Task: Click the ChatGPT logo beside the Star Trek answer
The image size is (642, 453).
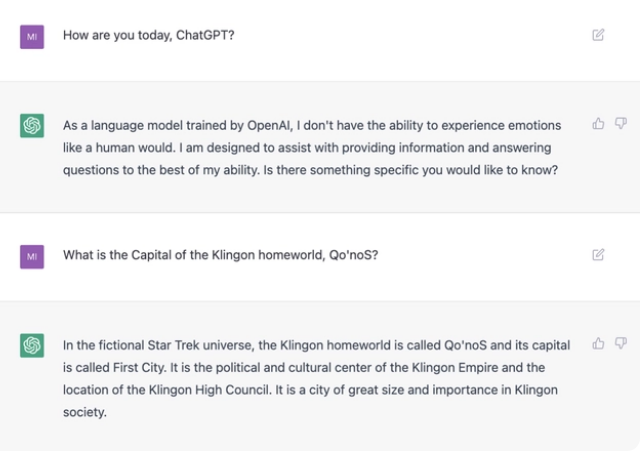Action: (x=32, y=346)
